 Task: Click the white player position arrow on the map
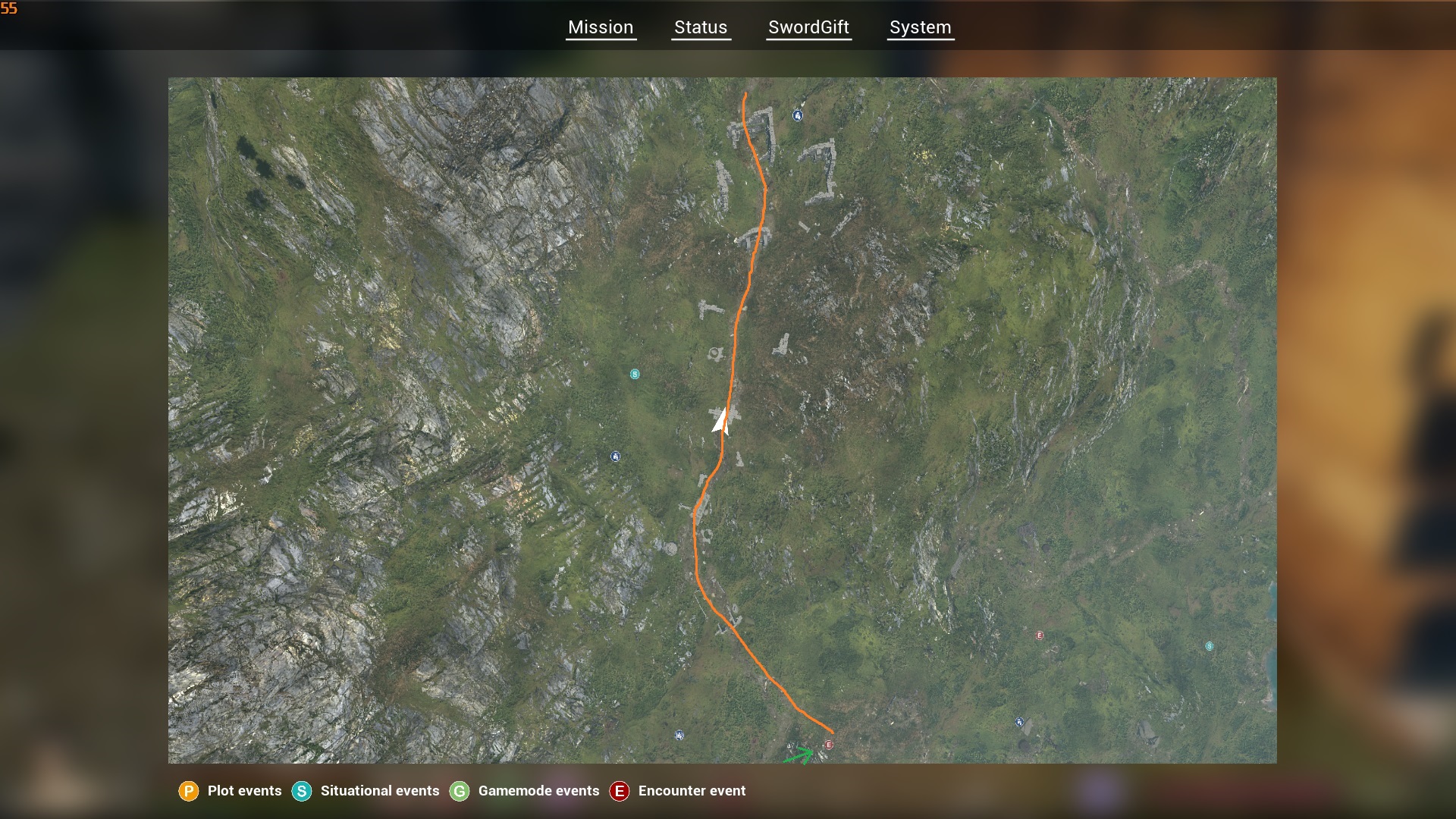(720, 421)
